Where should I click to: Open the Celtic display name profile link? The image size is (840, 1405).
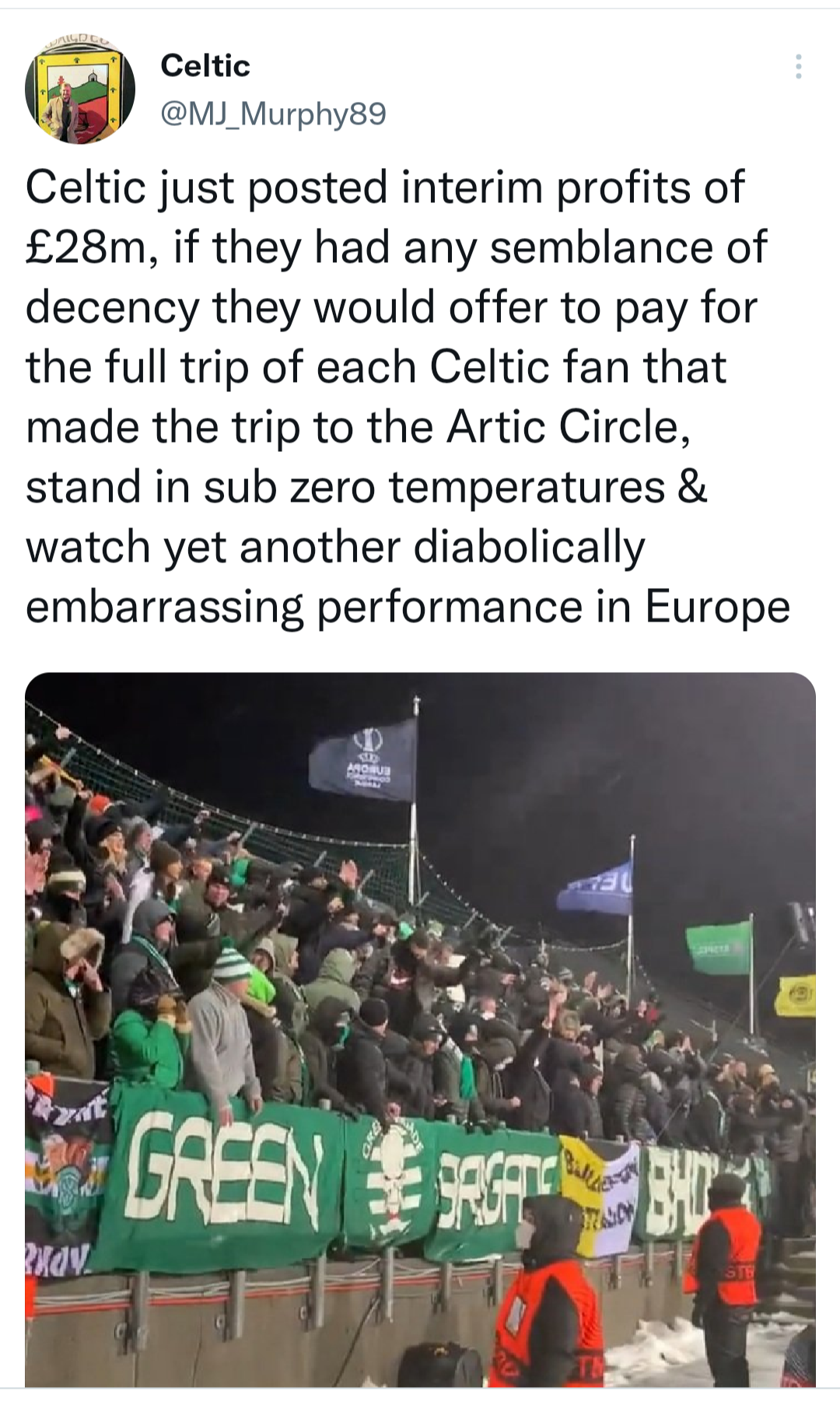[205, 65]
